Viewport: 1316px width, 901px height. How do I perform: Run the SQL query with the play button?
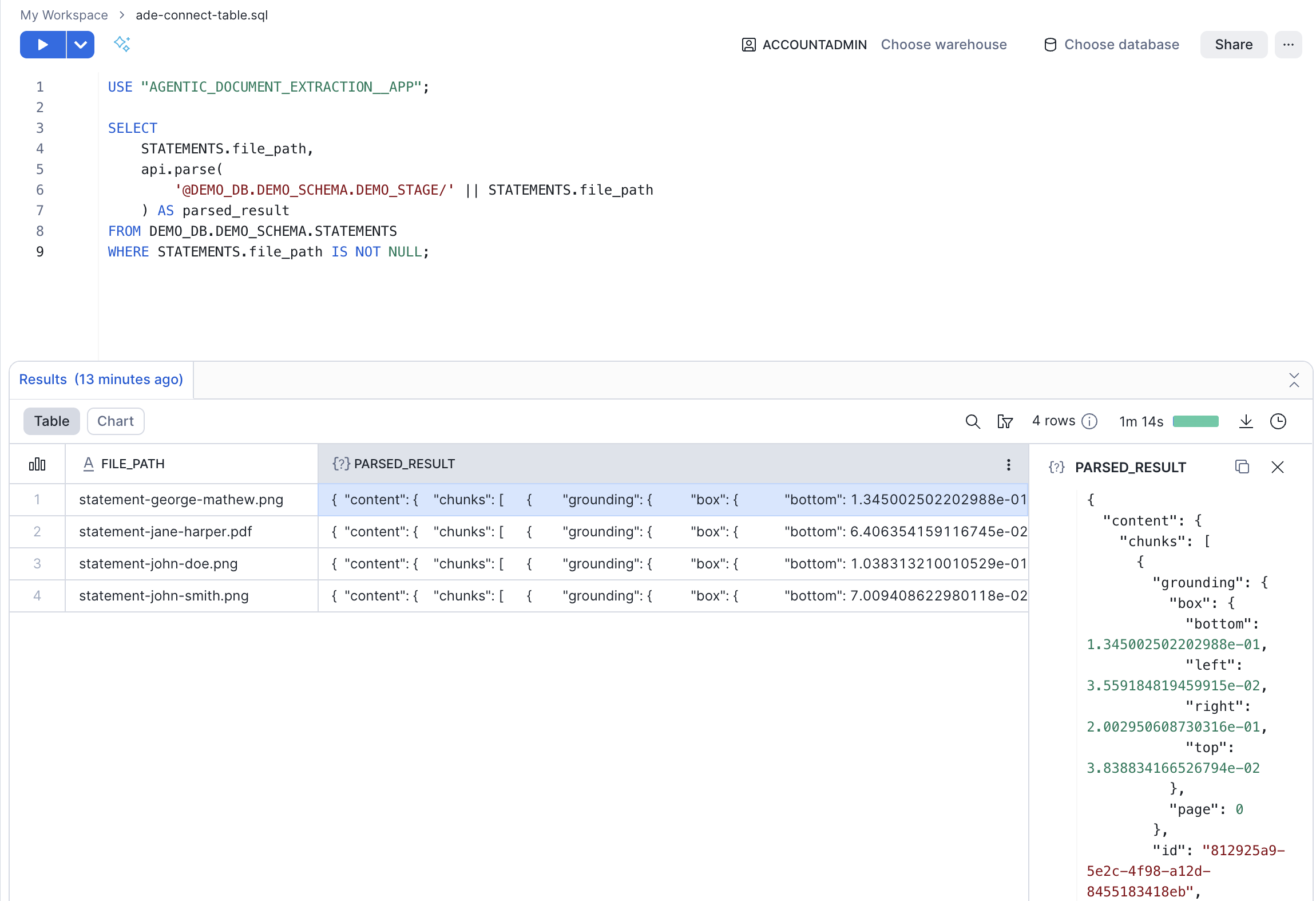[42, 44]
